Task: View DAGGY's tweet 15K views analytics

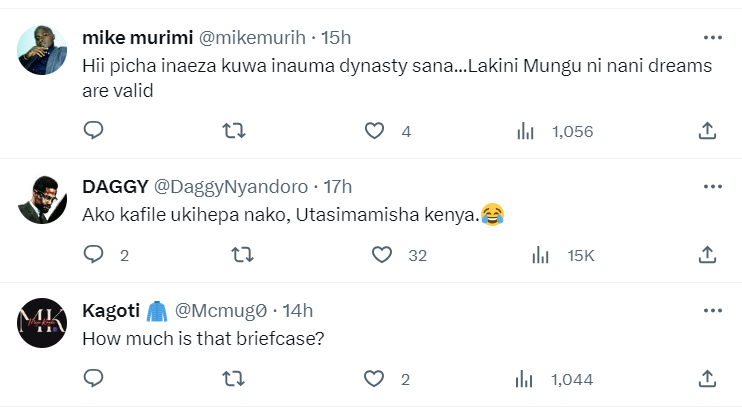Action: (x=541, y=255)
